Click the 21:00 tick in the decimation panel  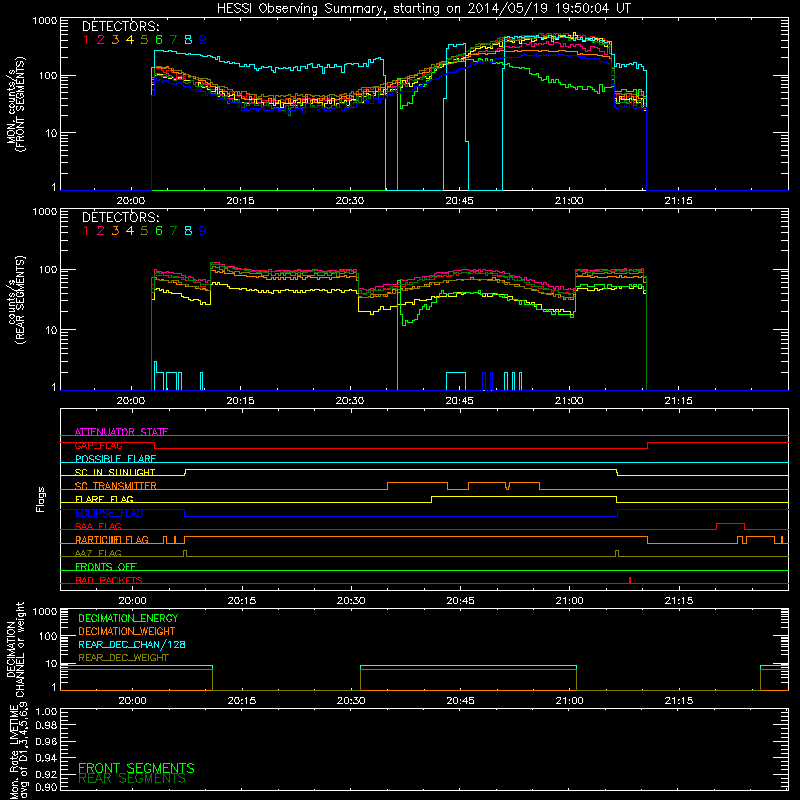pos(569,701)
